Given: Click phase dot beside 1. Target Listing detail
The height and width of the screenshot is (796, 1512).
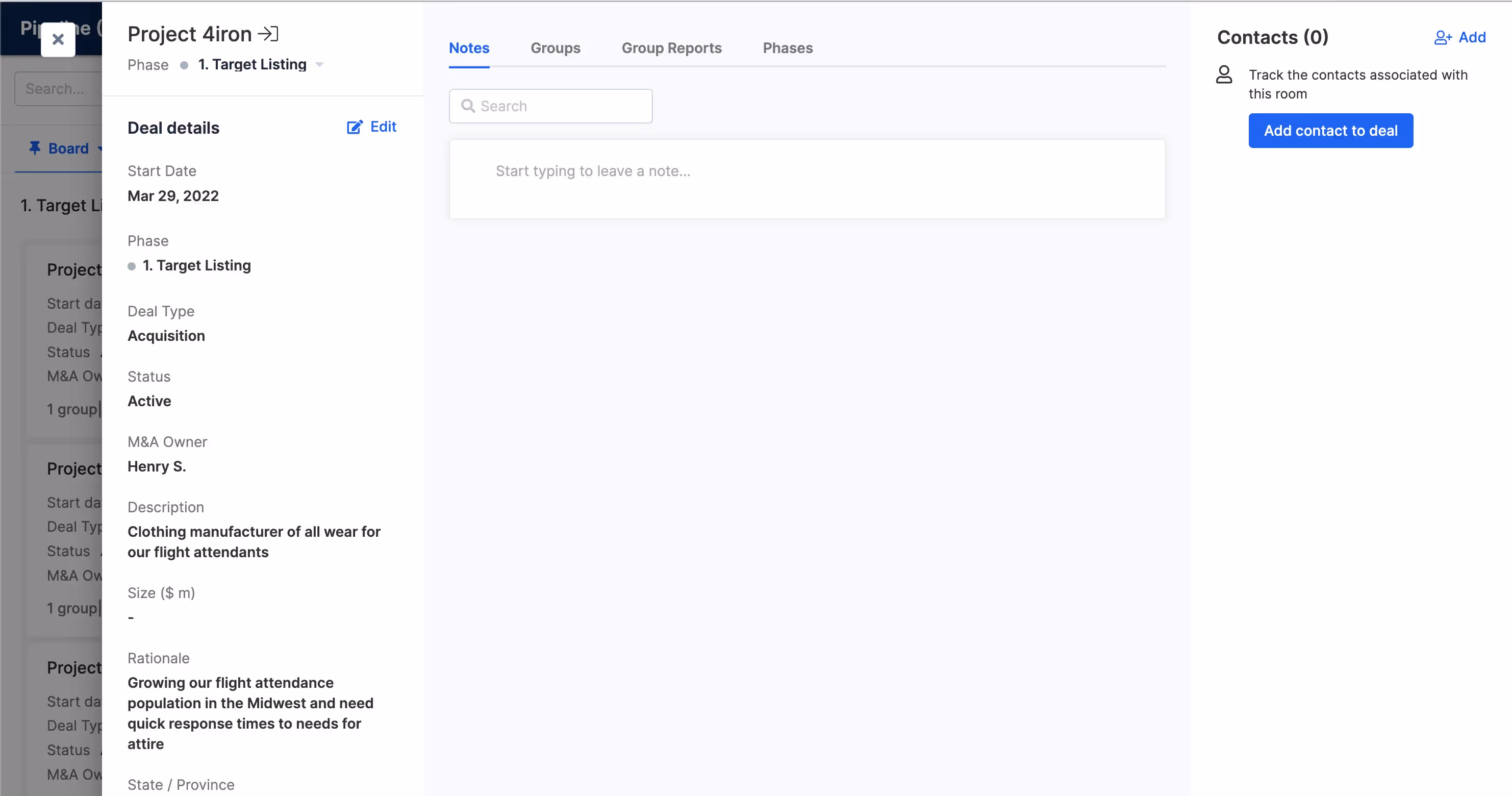Looking at the screenshot, I should point(132,266).
